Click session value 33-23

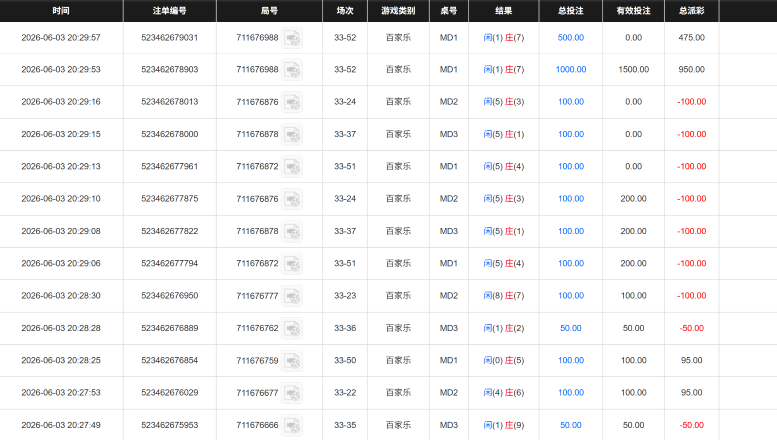pyautogui.click(x=345, y=296)
